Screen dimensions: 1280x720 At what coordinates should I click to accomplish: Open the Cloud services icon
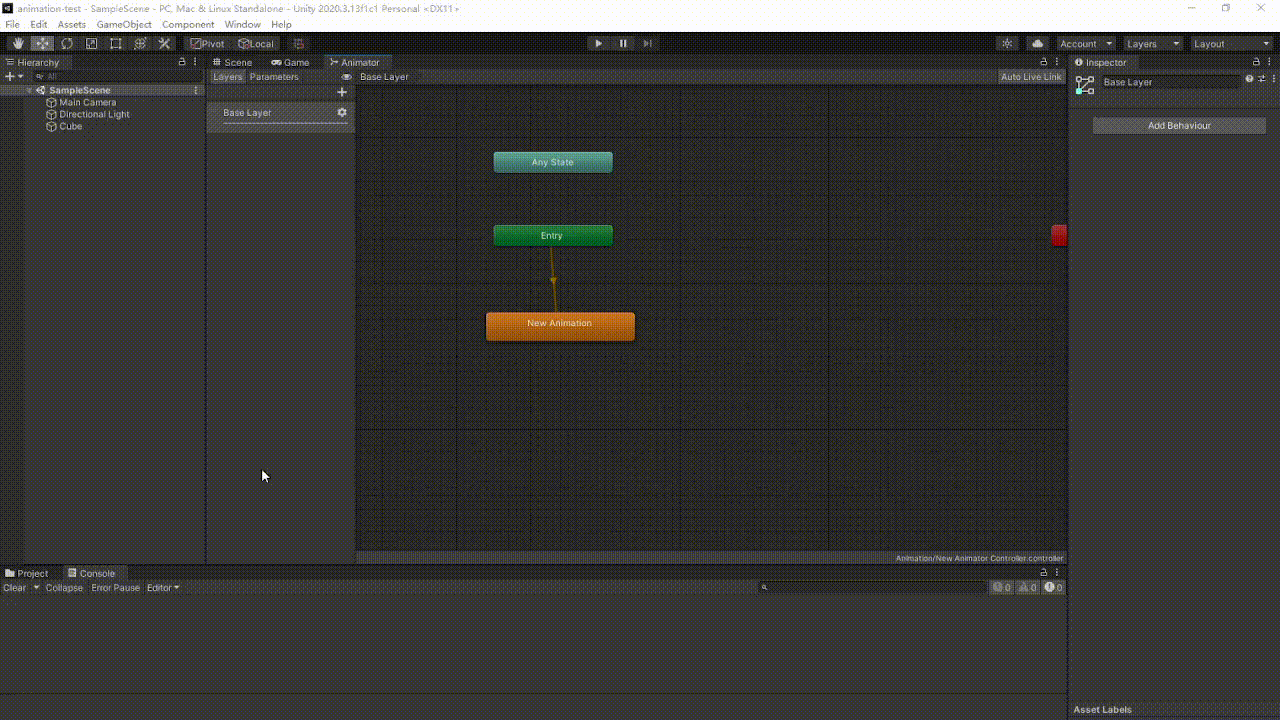[1037, 43]
